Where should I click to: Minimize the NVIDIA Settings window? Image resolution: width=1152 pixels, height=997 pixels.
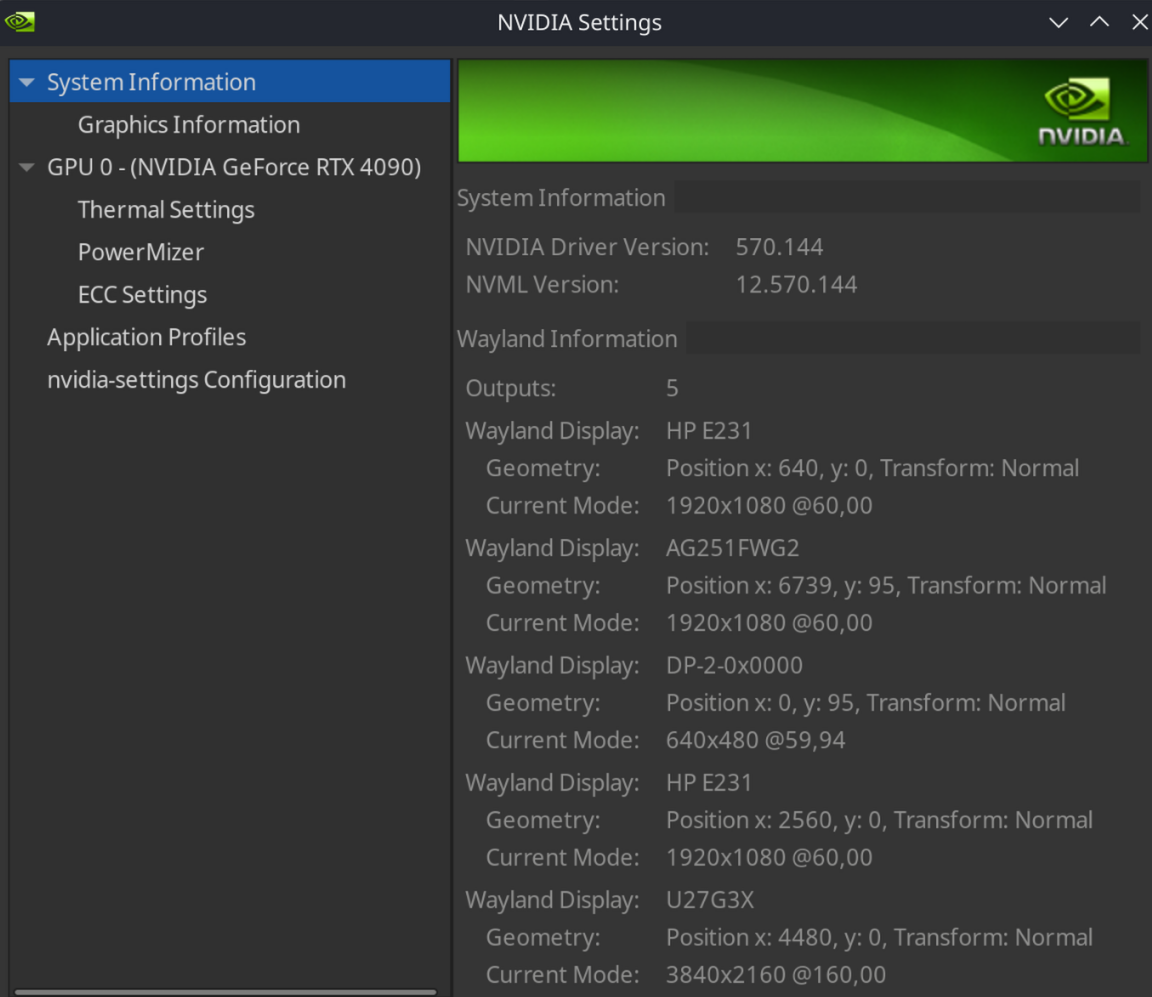(1058, 22)
